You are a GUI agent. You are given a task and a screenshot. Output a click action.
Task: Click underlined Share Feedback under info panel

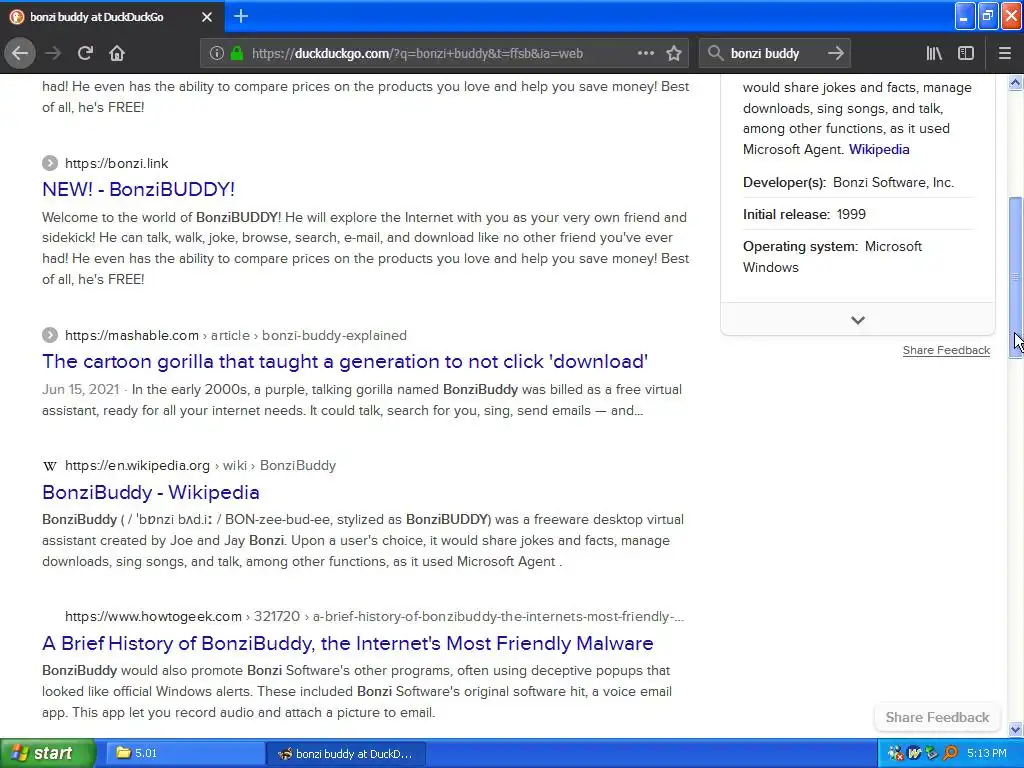tap(946, 350)
